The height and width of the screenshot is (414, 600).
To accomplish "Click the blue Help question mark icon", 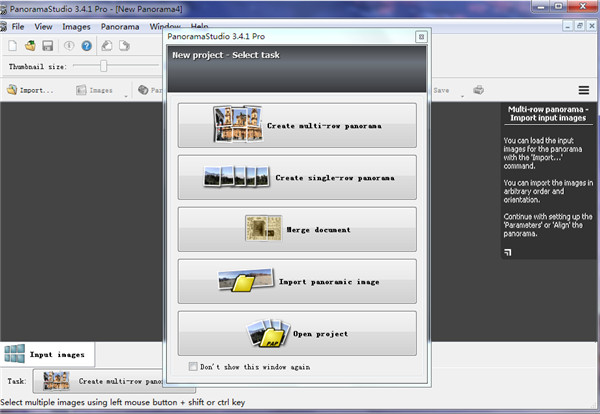I will pos(87,46).
